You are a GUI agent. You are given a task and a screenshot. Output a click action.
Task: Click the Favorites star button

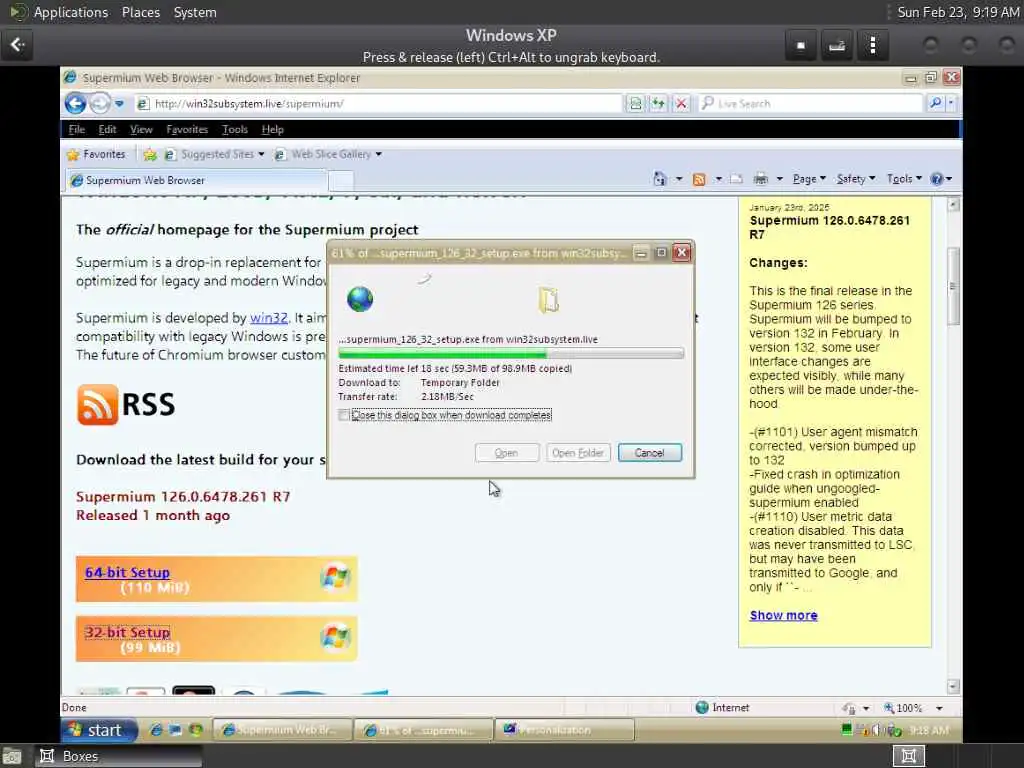pos(96,154)
